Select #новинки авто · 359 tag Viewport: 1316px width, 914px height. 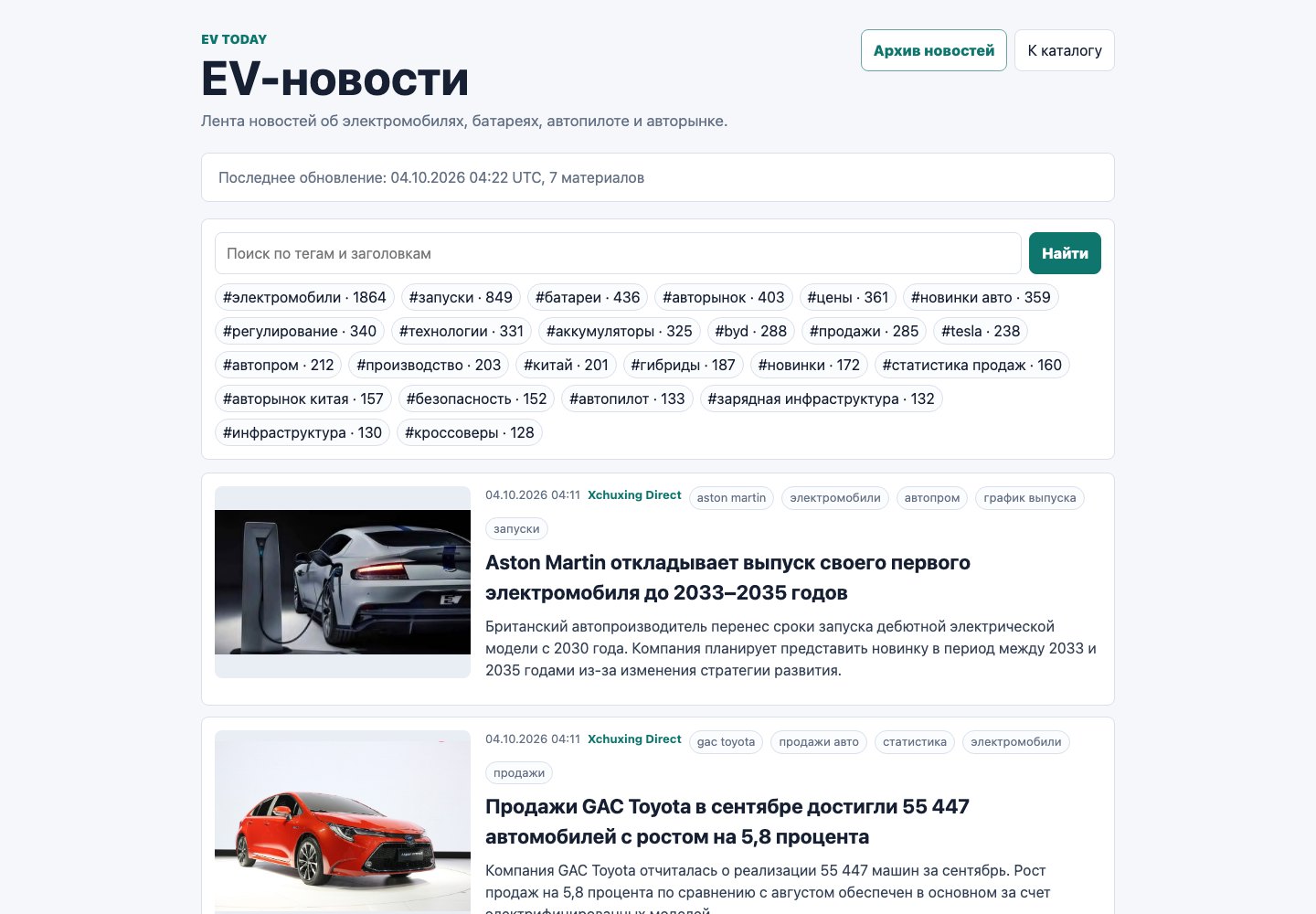[x=981, y=297]
